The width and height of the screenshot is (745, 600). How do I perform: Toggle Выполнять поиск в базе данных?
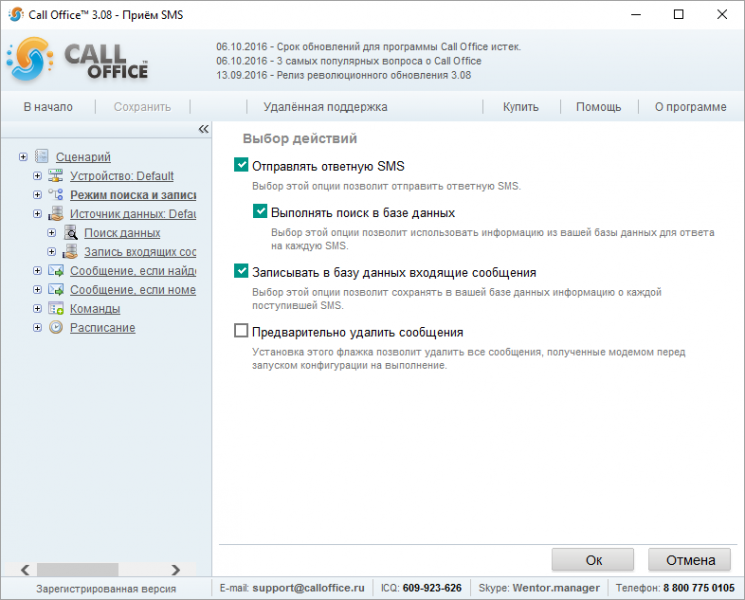tap(260, 211)
